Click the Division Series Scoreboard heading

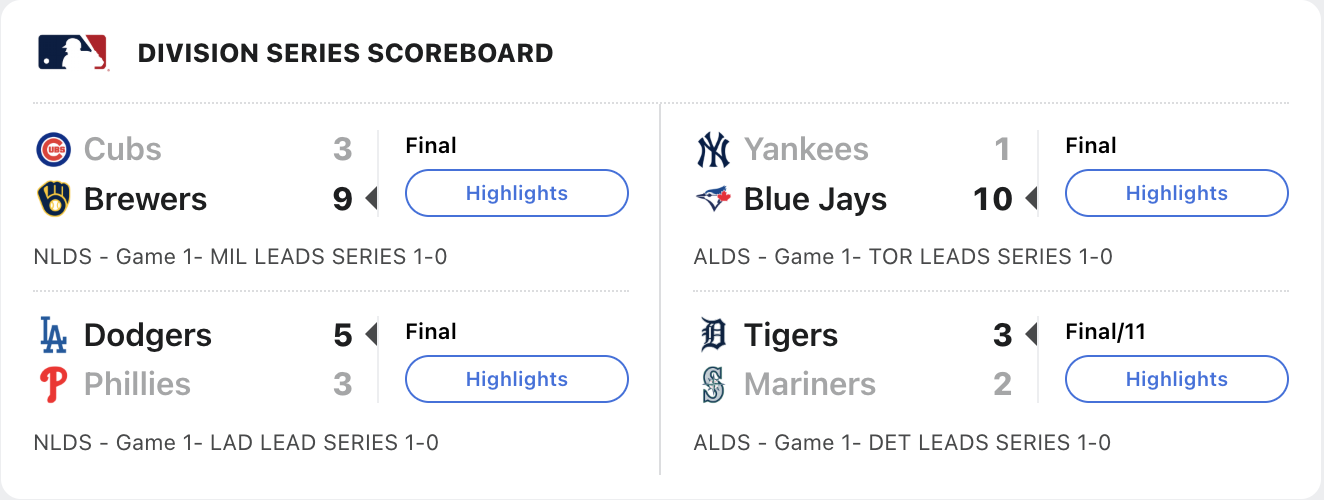click(345, 53)
